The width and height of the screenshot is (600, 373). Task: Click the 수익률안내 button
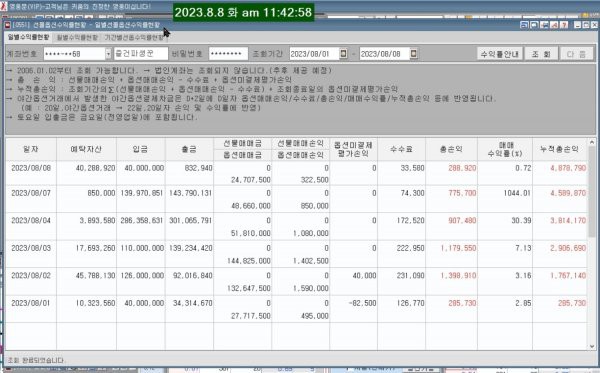500,54
